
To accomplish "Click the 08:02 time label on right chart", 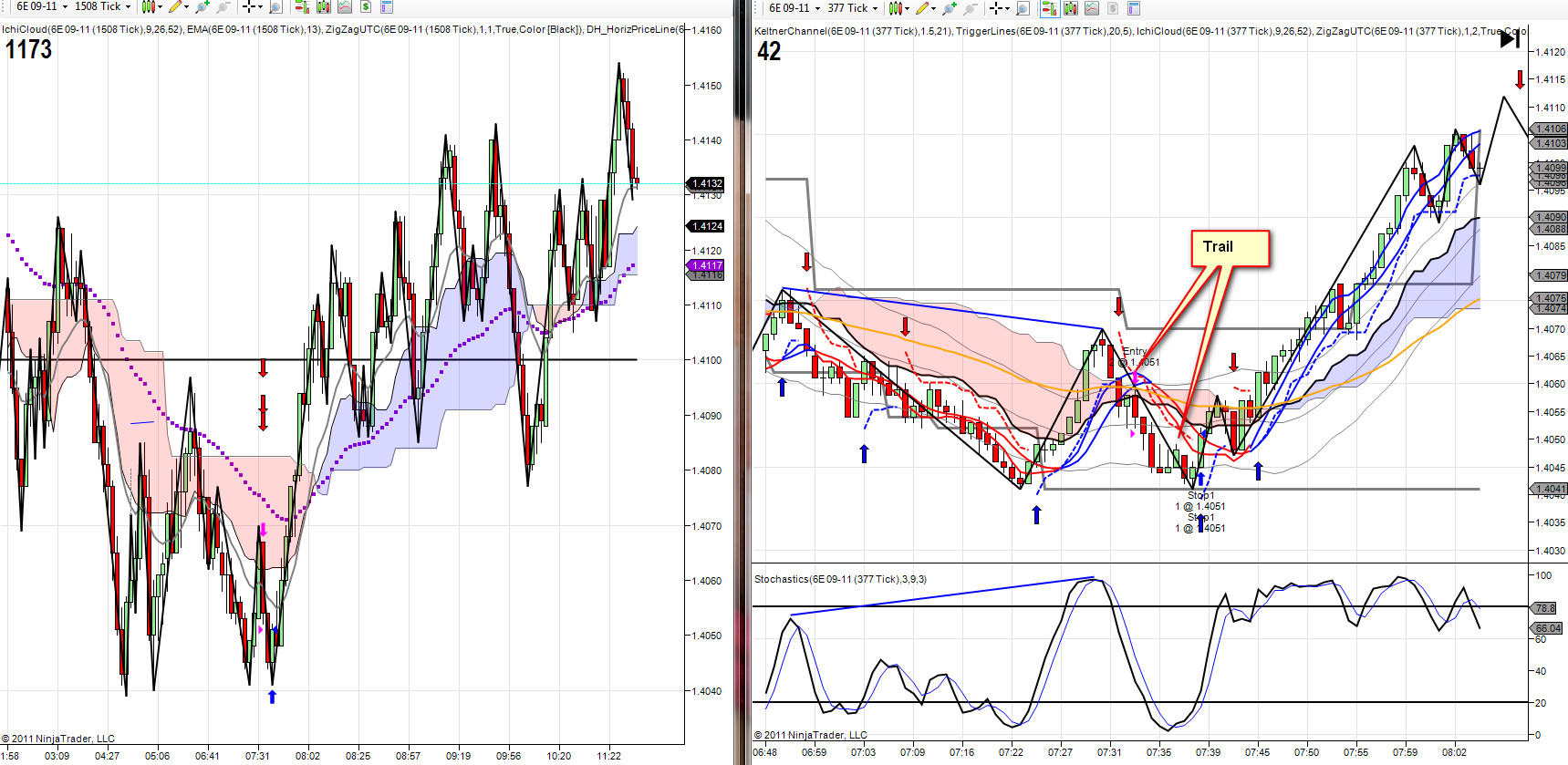I will point(1454,752).
